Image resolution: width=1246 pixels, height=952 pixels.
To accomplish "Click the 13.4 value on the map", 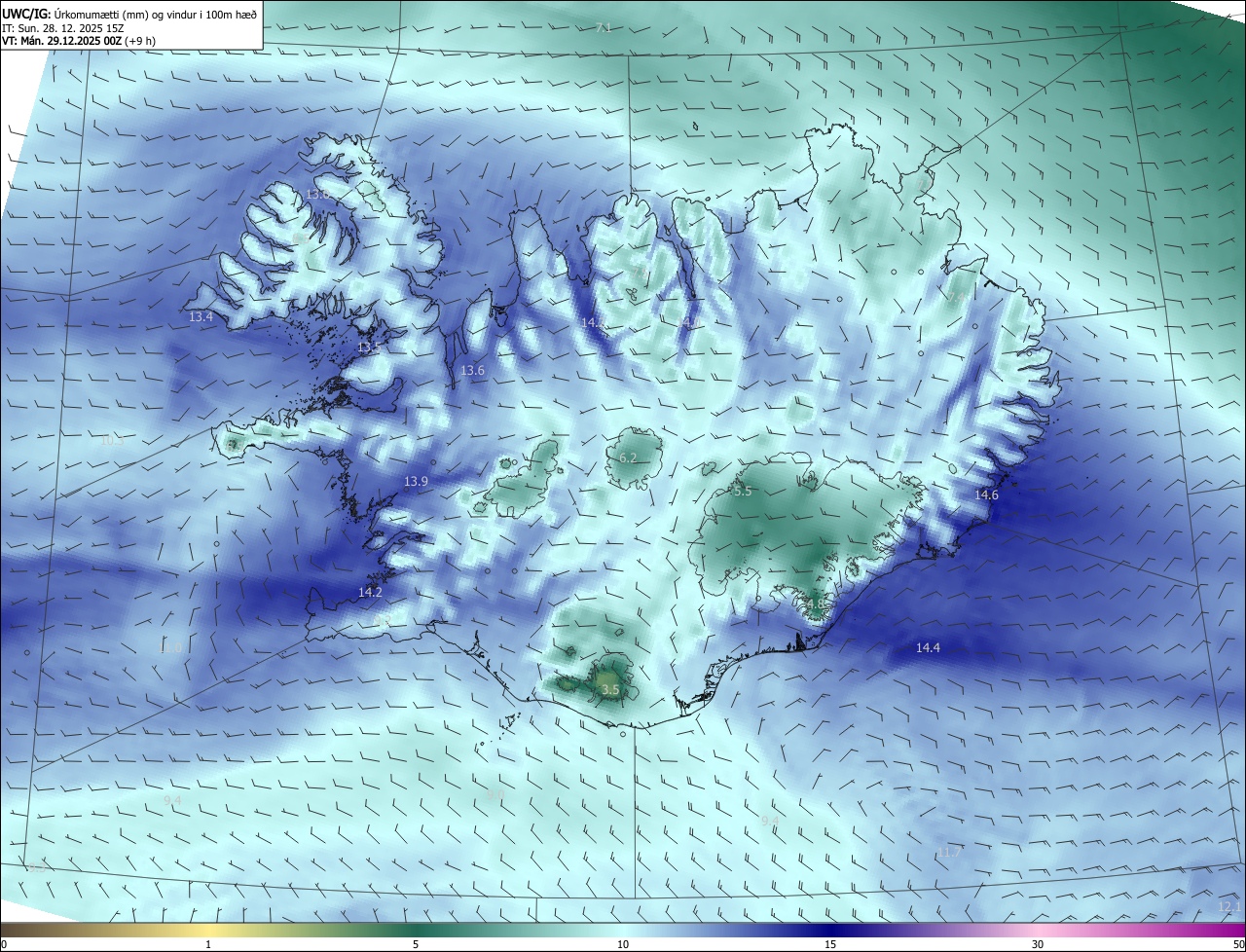I will (202, 317).
